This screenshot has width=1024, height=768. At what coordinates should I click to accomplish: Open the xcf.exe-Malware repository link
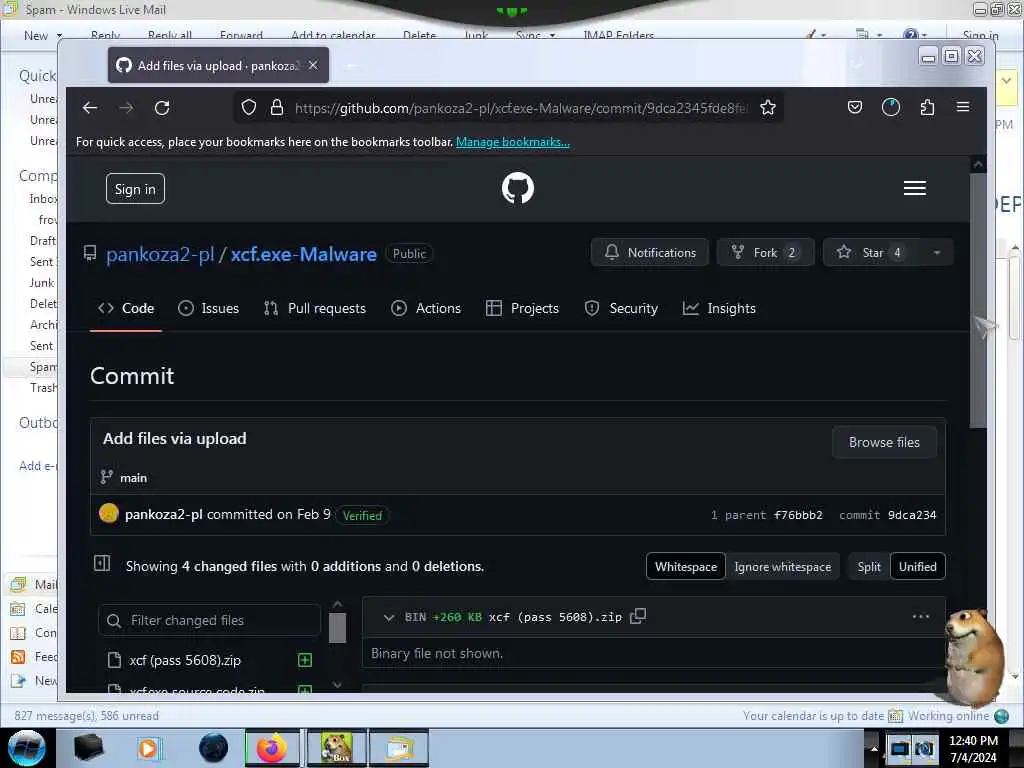[304, 254]
